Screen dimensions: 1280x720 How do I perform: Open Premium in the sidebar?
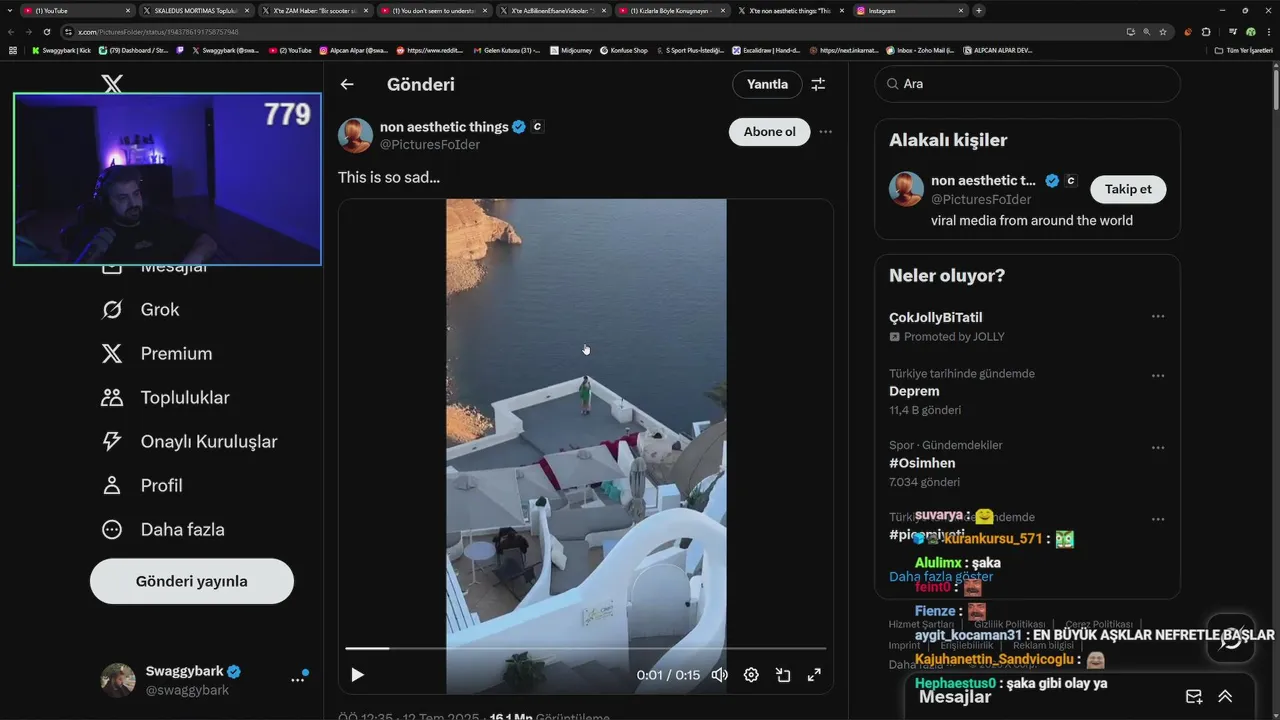coord(156,354)
